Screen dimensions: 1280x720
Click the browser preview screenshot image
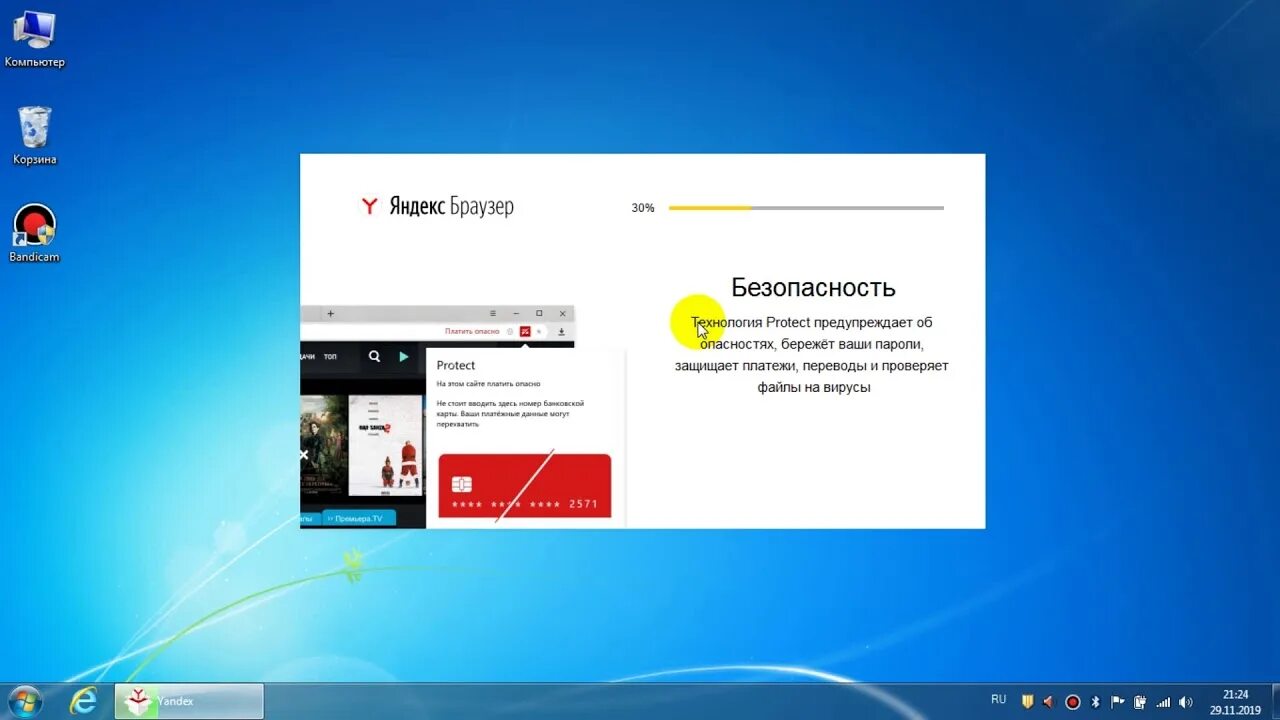click(463, 416)
